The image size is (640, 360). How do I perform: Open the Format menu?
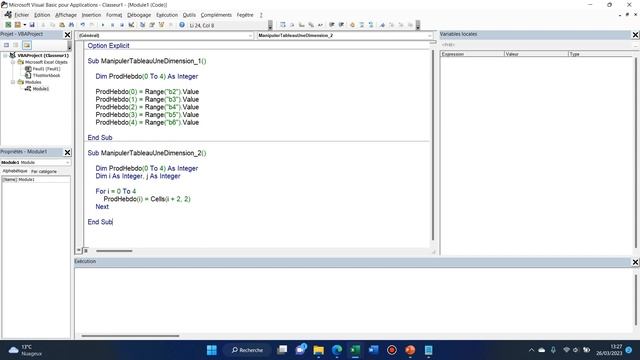pyautogui.click(x=114, y=15)
